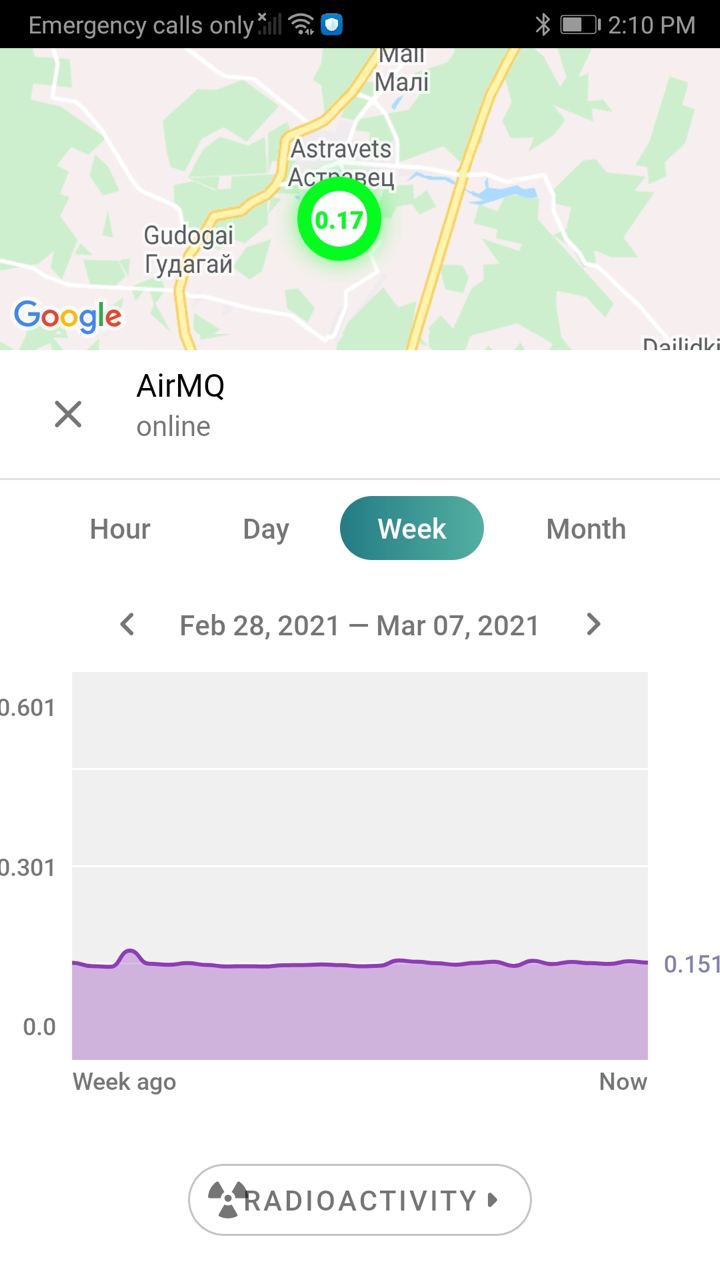720x1280 pixels.
Task: Tap the date range Feb 28 – Mar 07
Action: [359, 626]
